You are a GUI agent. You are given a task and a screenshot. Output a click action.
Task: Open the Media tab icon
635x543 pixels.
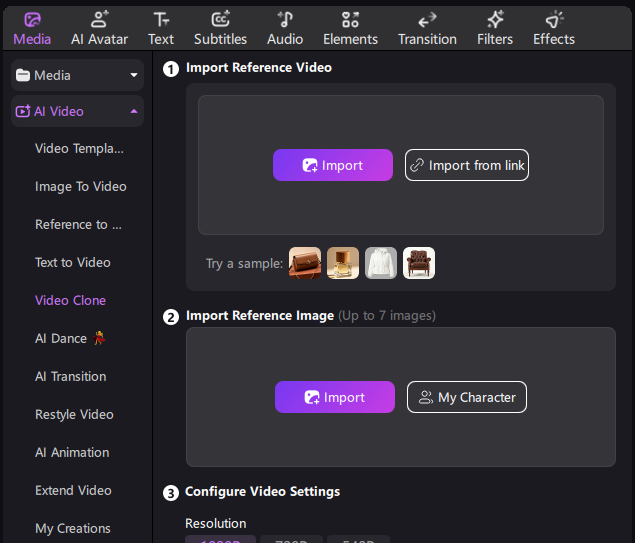32,19
